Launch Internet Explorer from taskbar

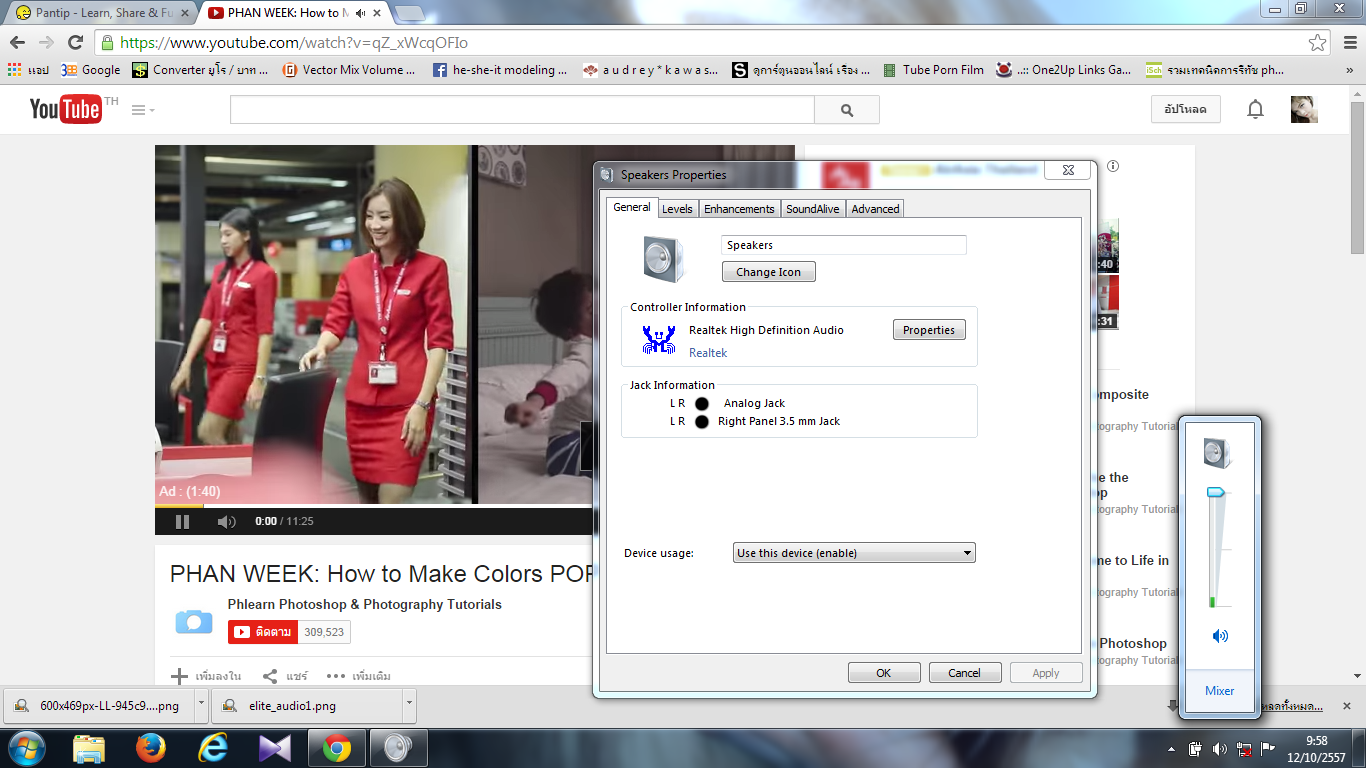[213, 748]
